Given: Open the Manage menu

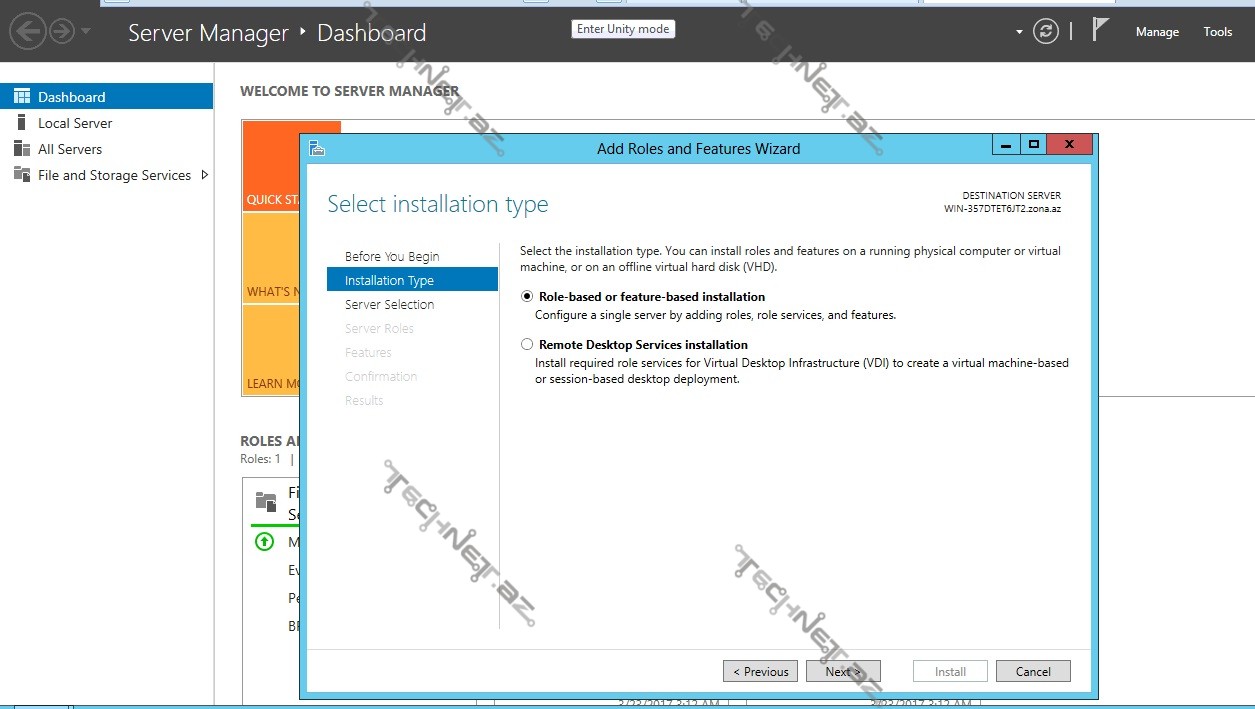Looking at the screenshot, I should pos(1157,32).
